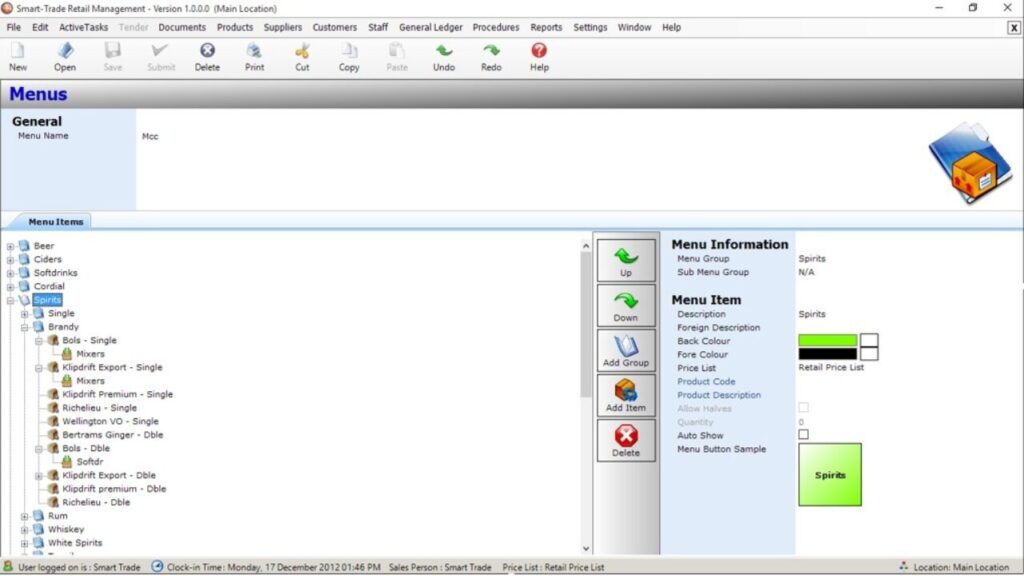1024x576 pixels.
Task: Open Help via the toolbar icon
Action: pos(539,57)
